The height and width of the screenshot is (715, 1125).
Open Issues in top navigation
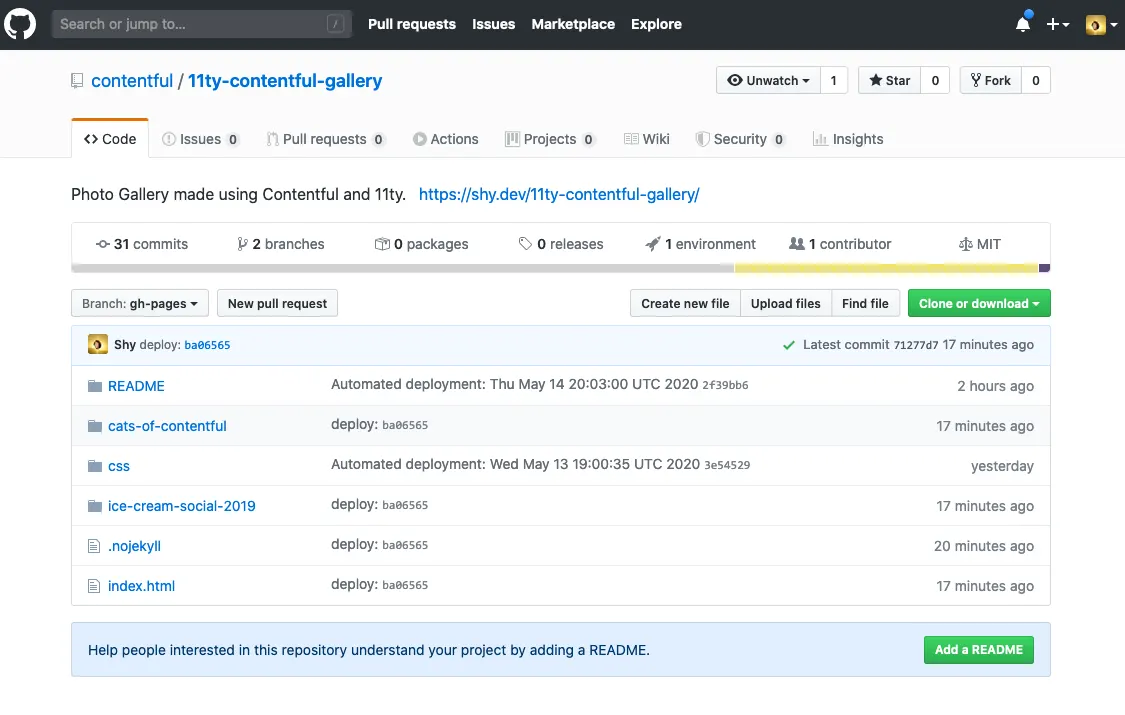494,24
